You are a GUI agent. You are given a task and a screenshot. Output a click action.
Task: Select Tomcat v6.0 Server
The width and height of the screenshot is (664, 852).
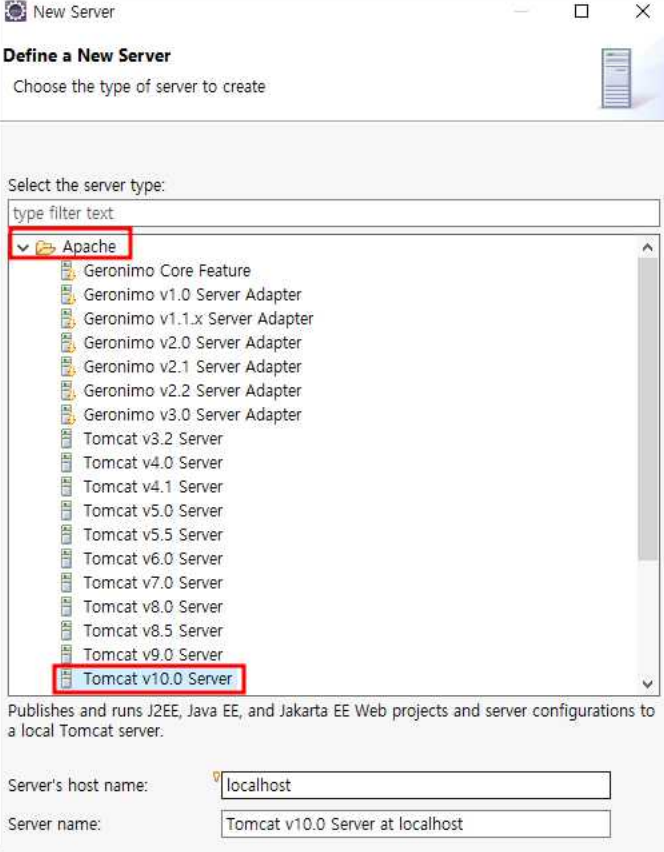click(x=153, y=559)
